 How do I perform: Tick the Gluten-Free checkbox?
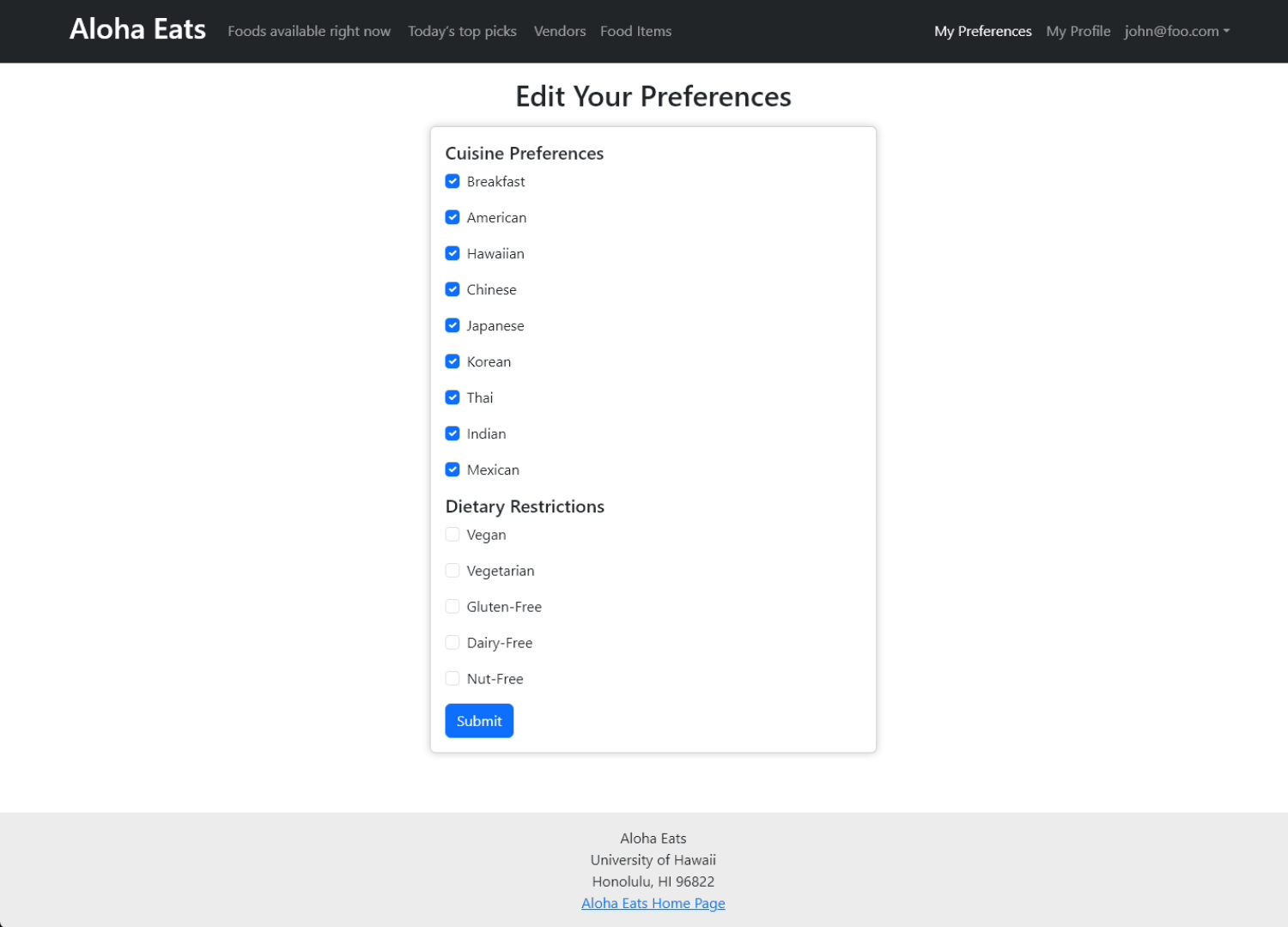pos(453,607)
